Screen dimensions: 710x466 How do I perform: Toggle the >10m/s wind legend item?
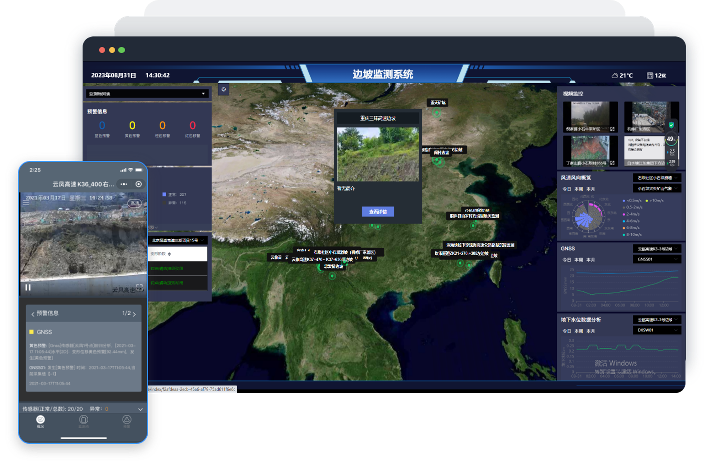[x=655, y=200]
